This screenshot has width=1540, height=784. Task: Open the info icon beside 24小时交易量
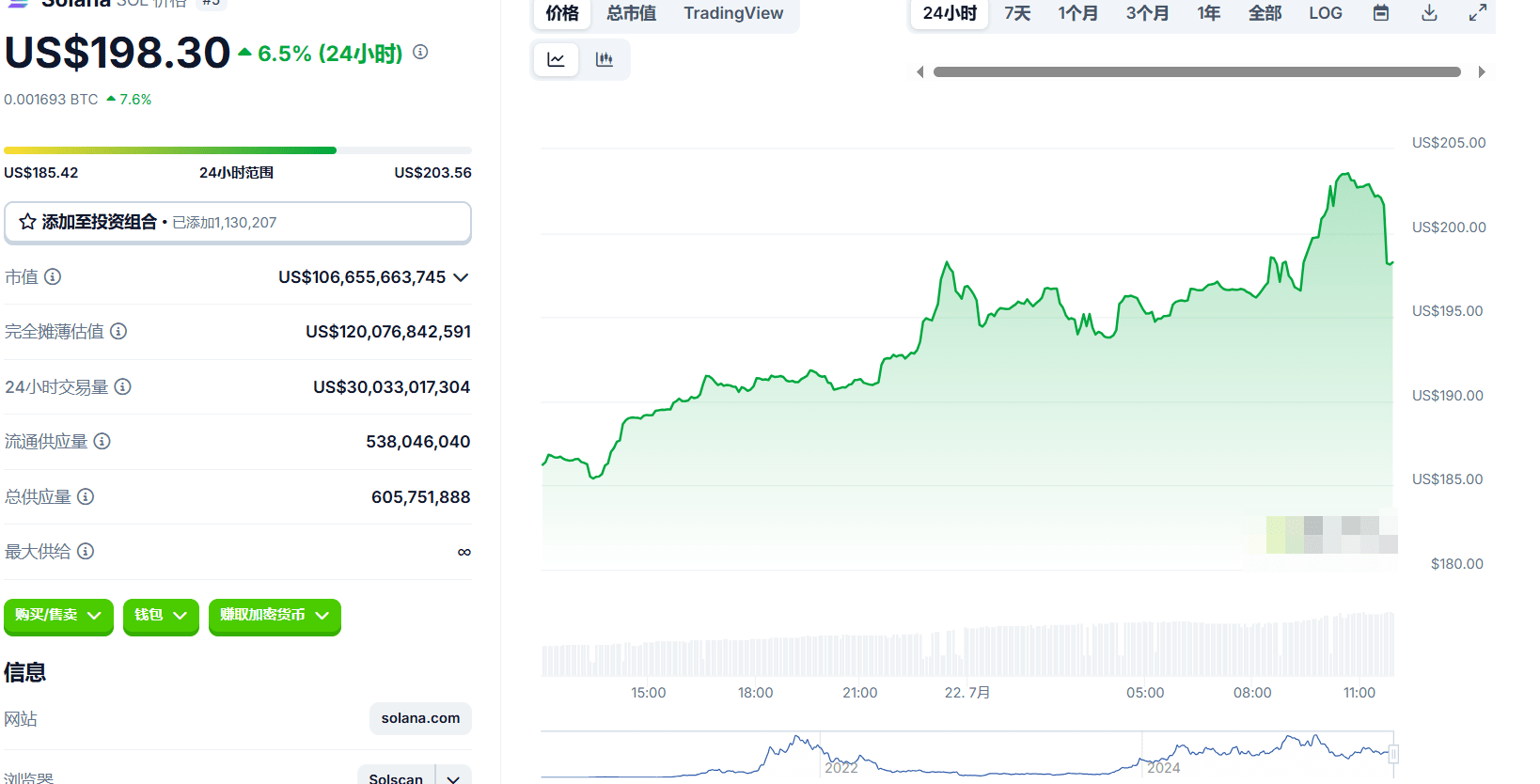point(122,386)
